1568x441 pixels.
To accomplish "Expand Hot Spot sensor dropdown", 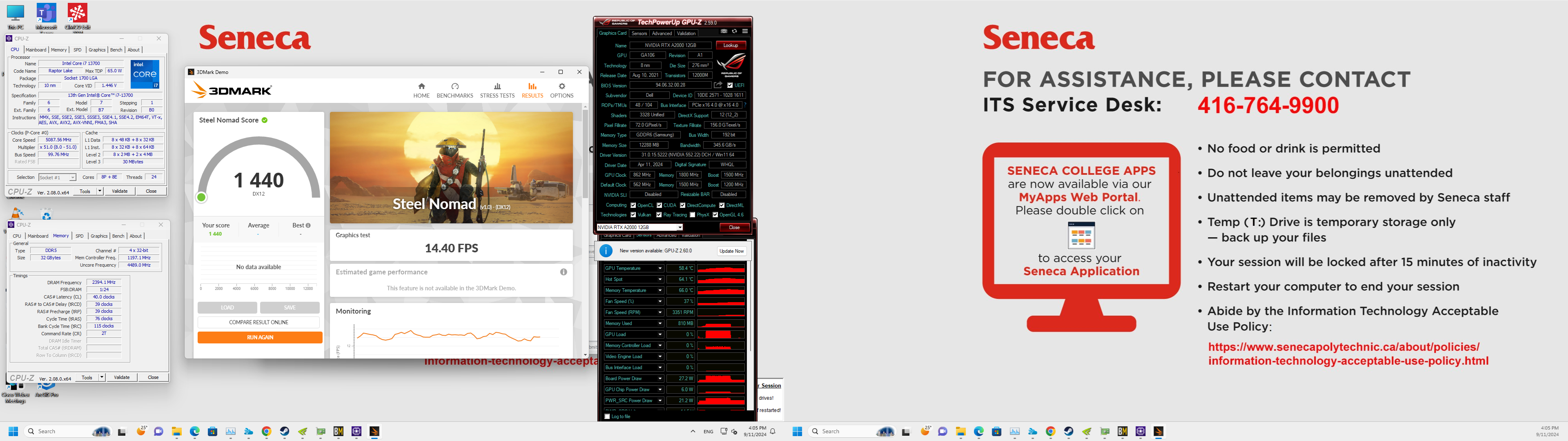I will point(660,280).
